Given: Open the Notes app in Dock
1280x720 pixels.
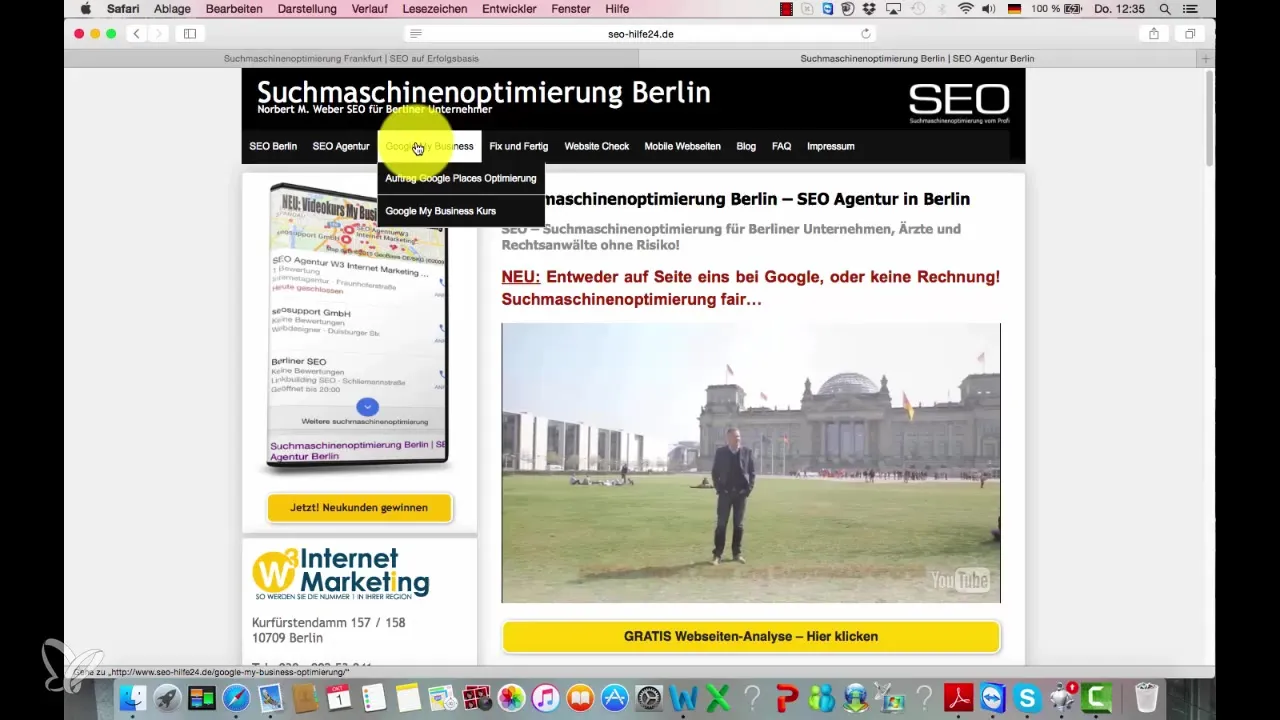Looking at the screenshot, I should pos(408,697).
